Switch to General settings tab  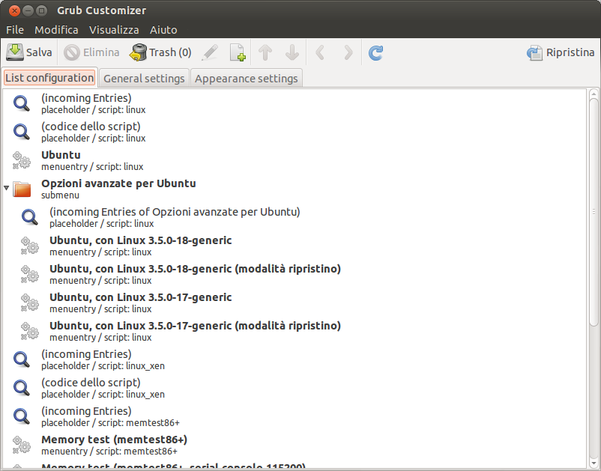pyautogui.click(x=144, y=78)
